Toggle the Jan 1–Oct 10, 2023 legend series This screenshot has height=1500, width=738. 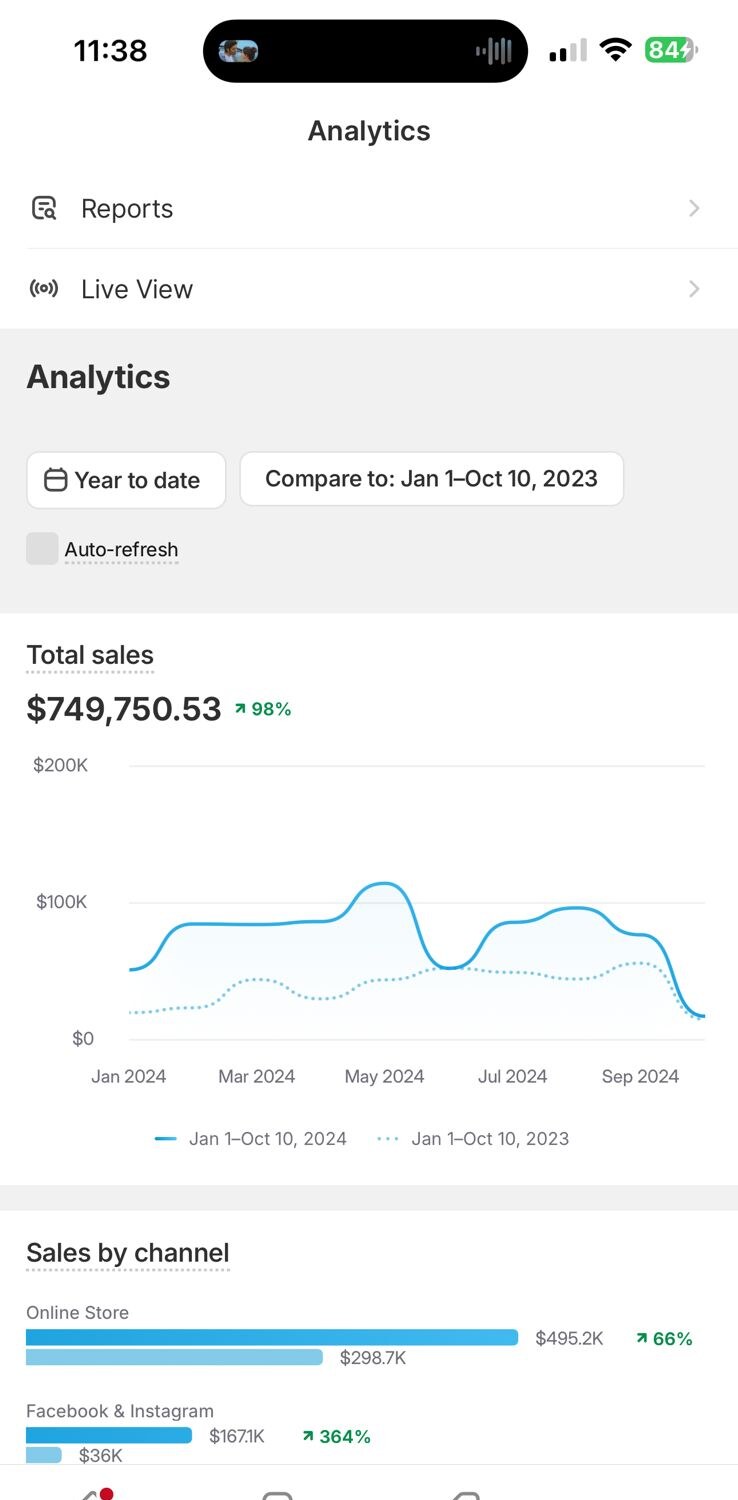[473, 1138]
